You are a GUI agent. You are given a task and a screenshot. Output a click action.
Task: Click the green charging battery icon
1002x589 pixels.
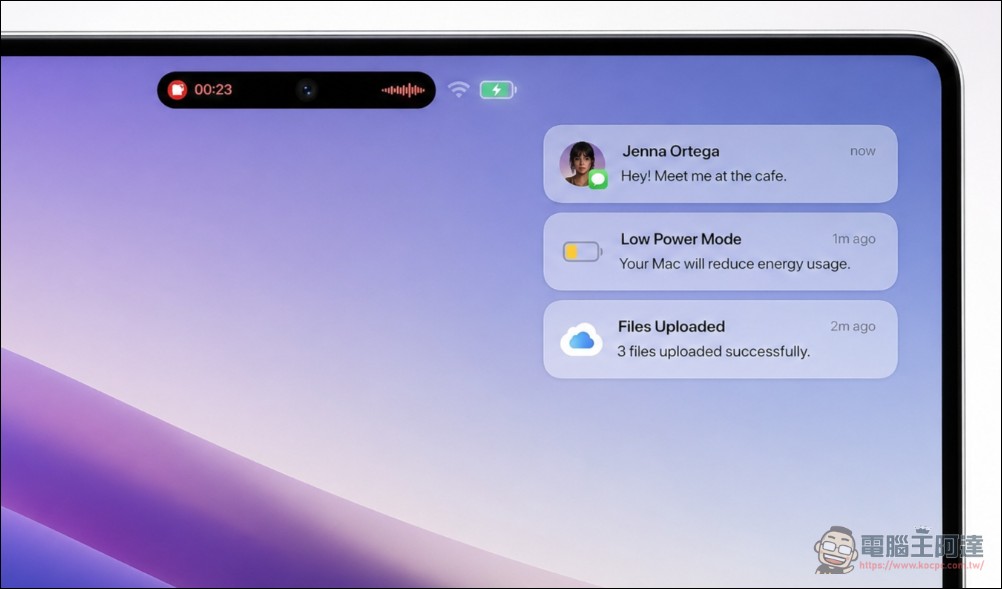497,90
